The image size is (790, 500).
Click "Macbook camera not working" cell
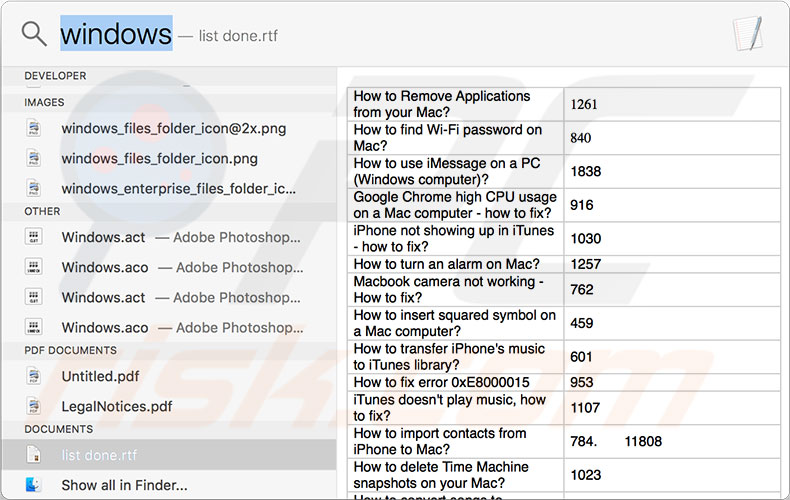point(455,290)
